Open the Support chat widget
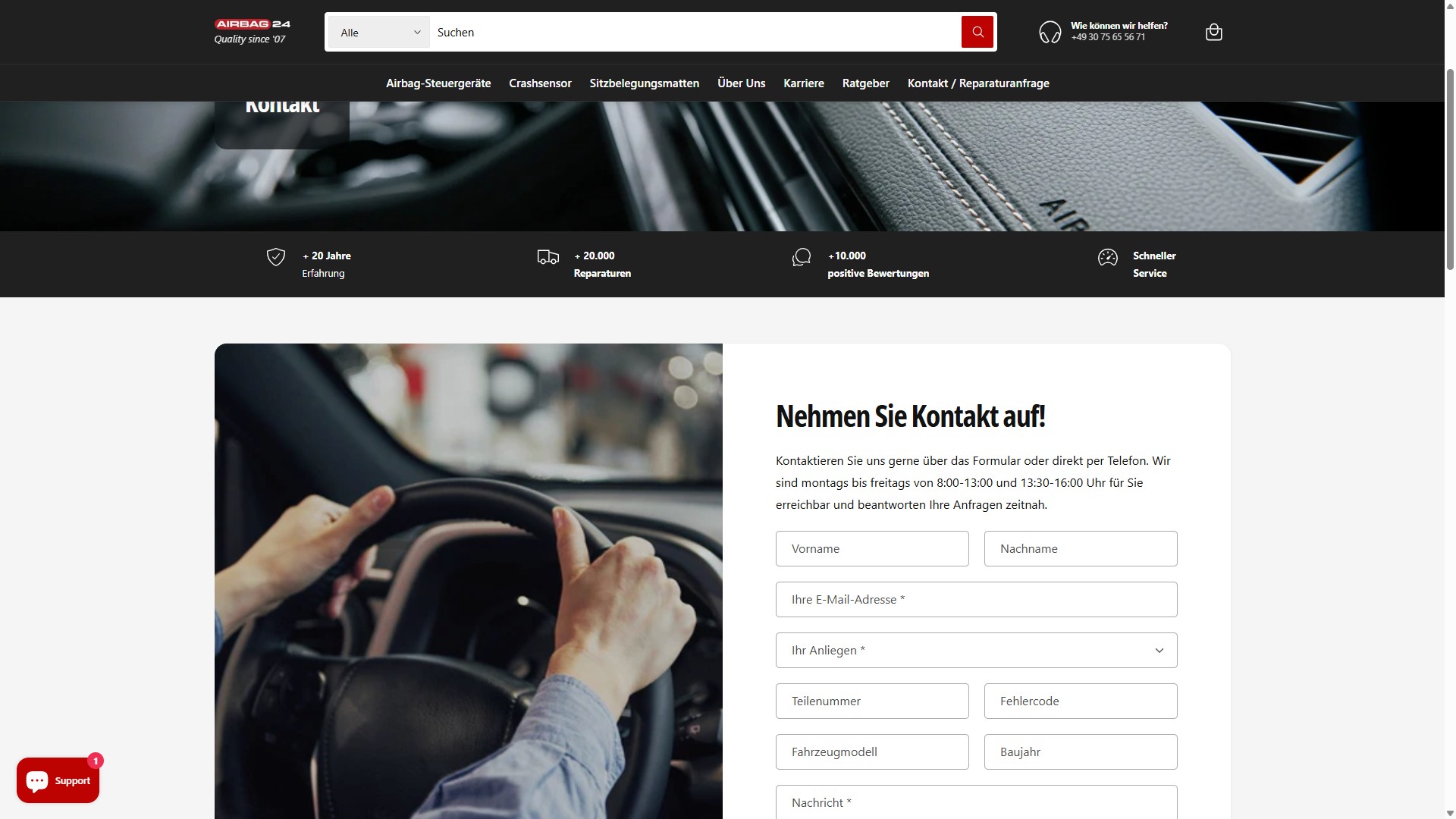This screenshot has width=1456, height=819. pos(58,780)
